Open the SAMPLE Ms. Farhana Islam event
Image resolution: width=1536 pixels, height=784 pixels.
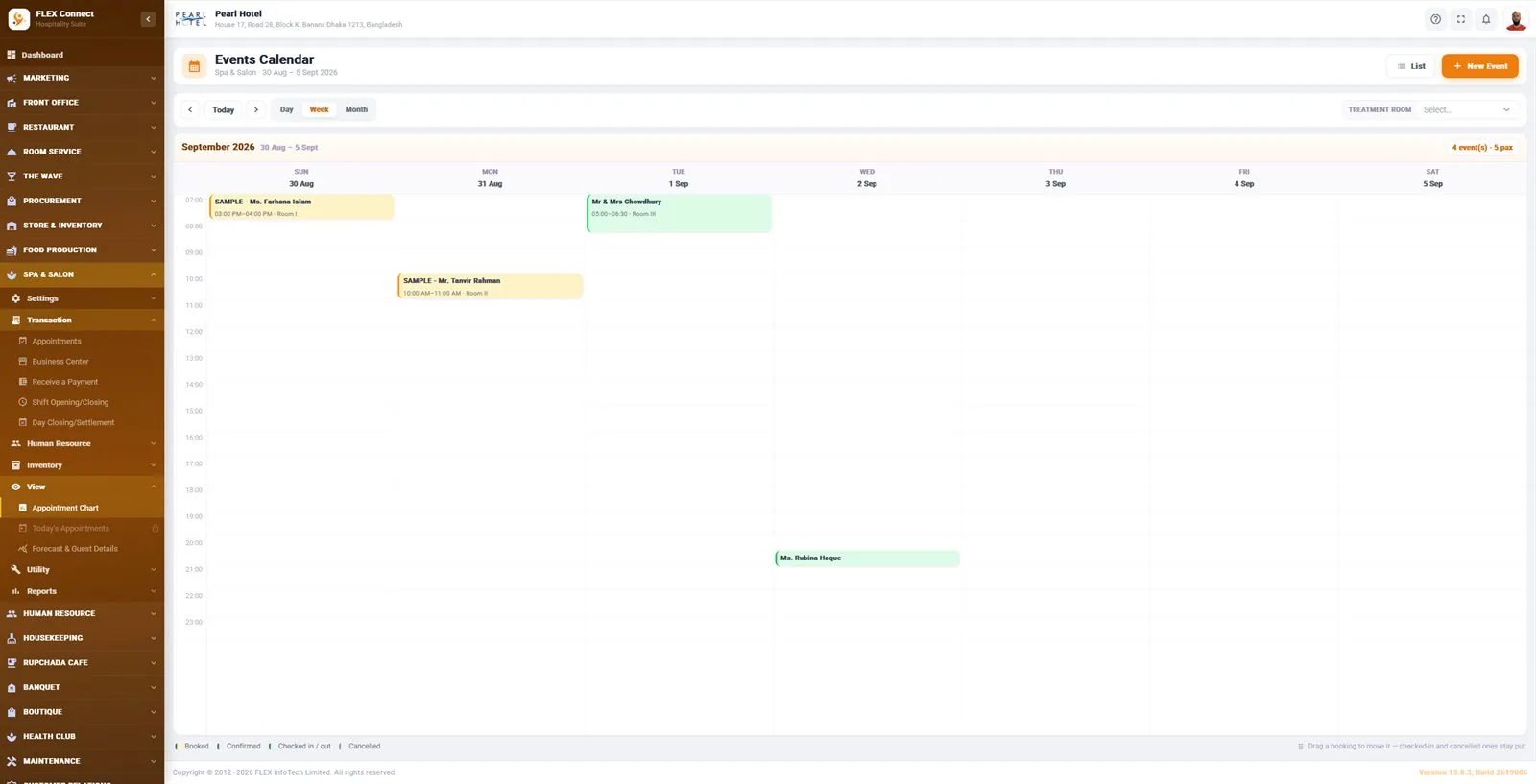[x=301, y=207]
